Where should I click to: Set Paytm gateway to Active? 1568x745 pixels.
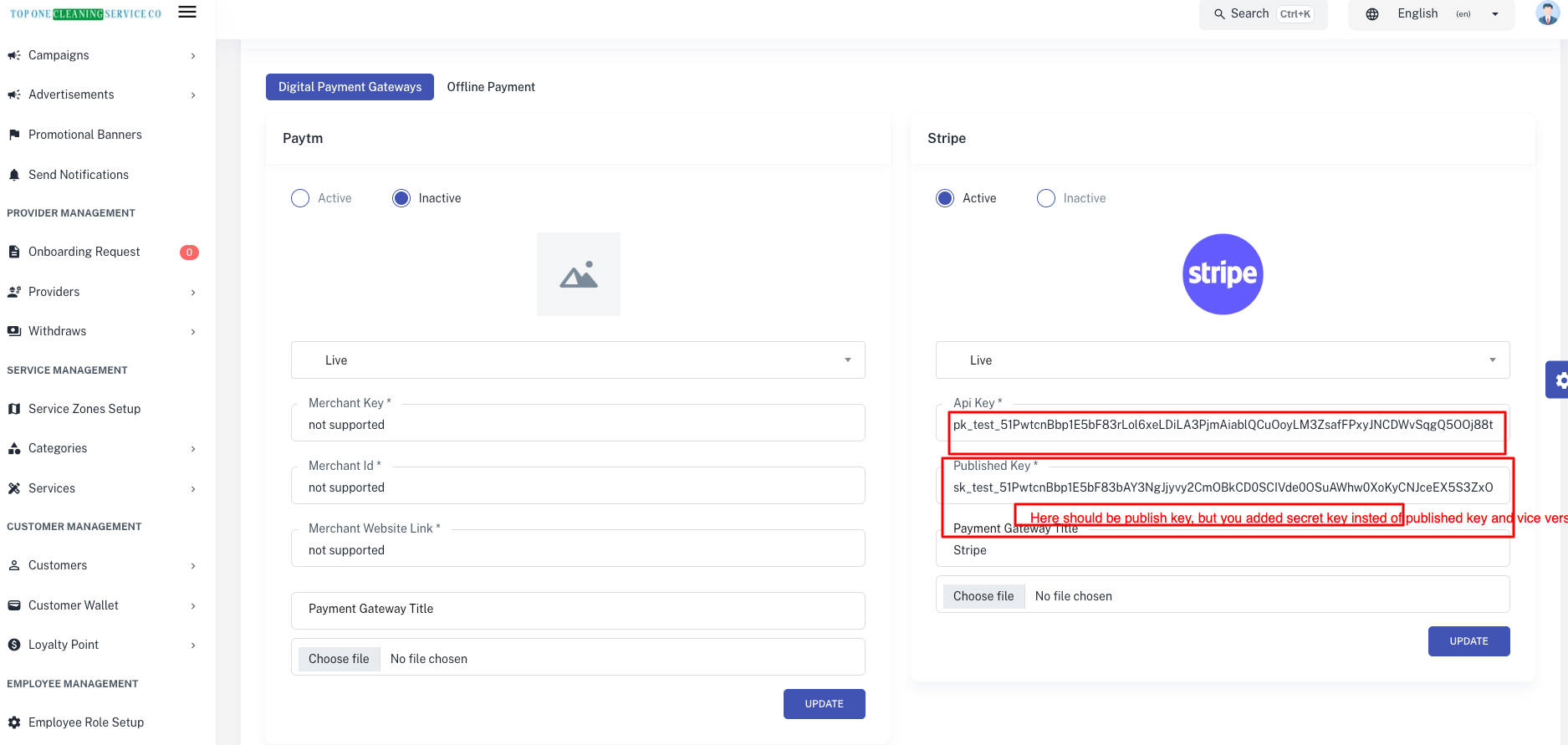300,198
